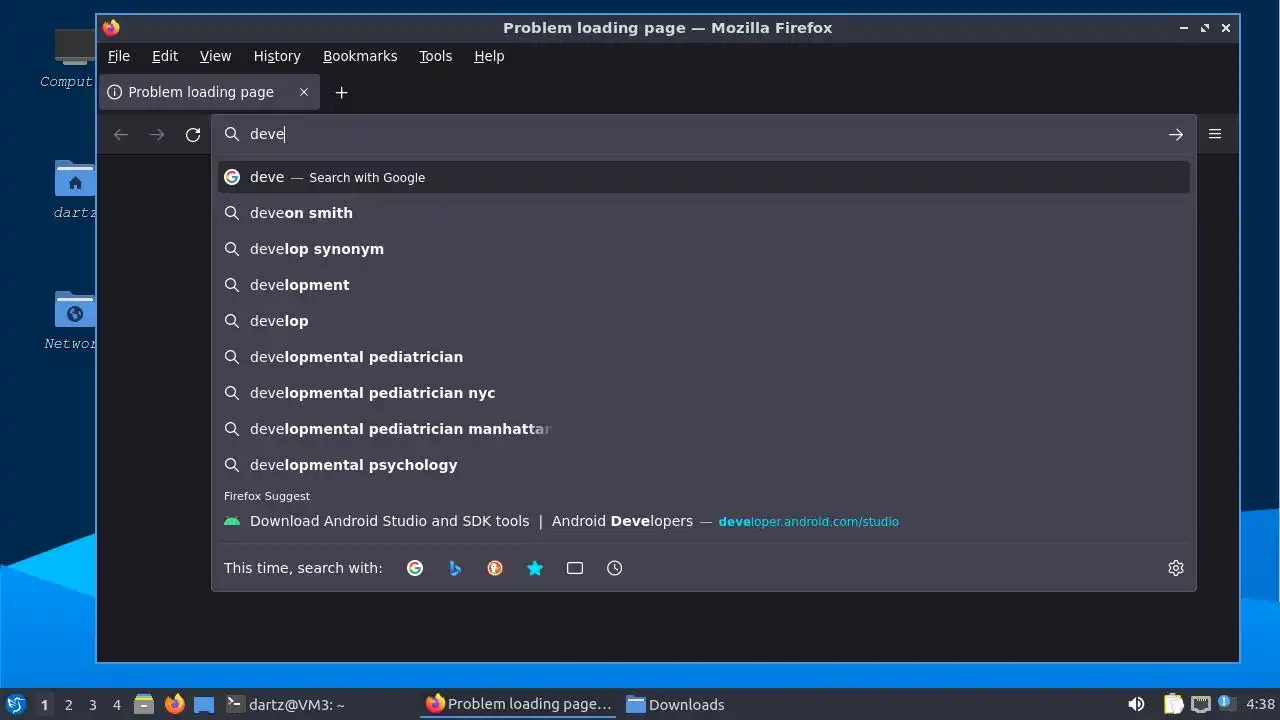The height and width of the screenshot is (720, 1280).
Task: Click the Problem loading page taskbar entry
Action: [519, 704]
